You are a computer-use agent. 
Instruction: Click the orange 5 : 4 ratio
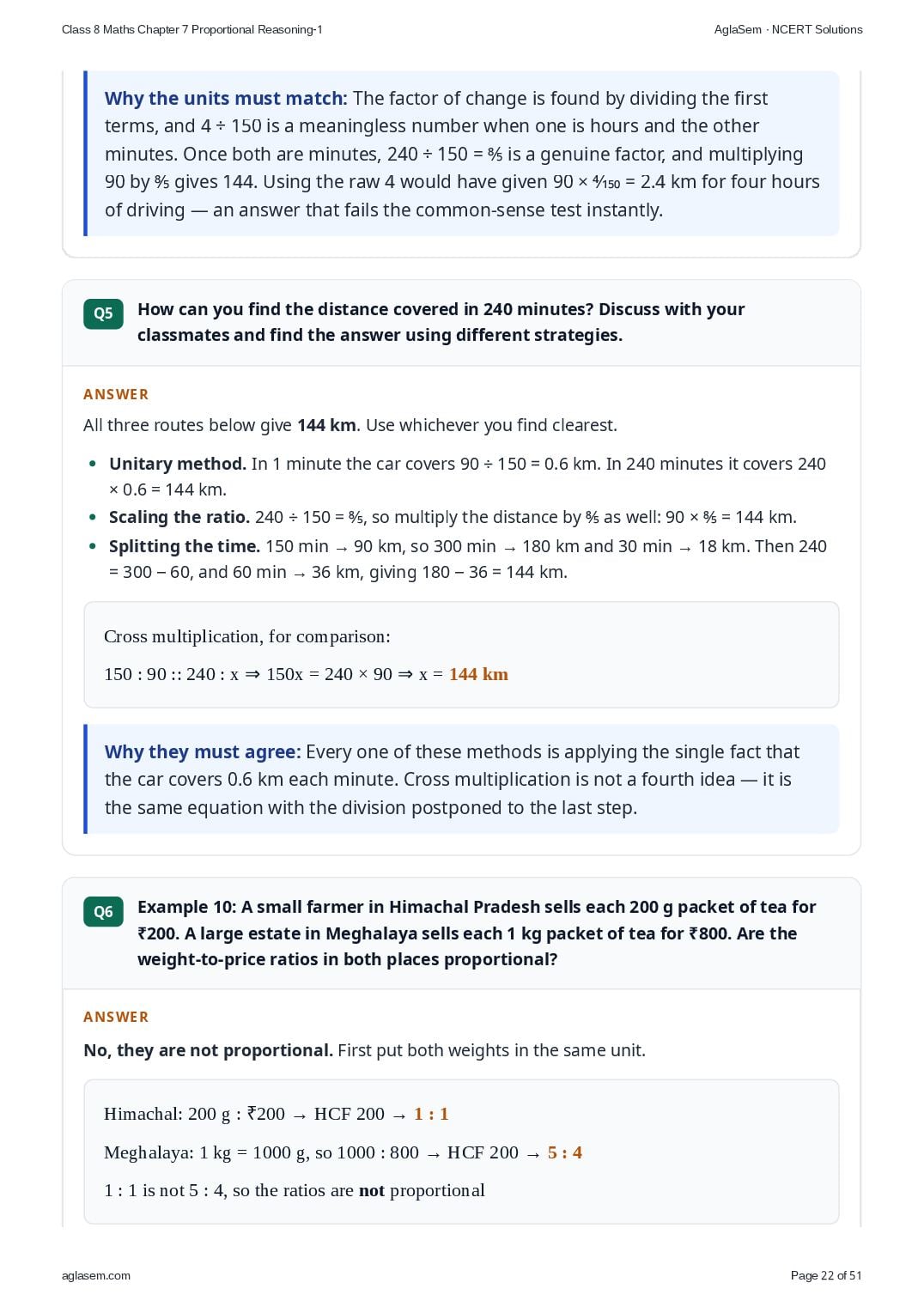point(565,1152)
